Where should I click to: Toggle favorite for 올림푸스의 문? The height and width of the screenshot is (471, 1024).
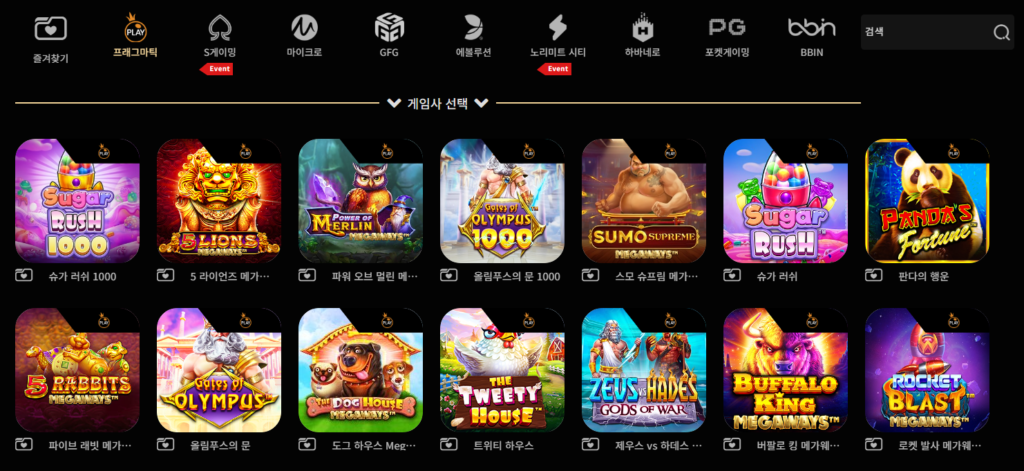coord(165,444)
